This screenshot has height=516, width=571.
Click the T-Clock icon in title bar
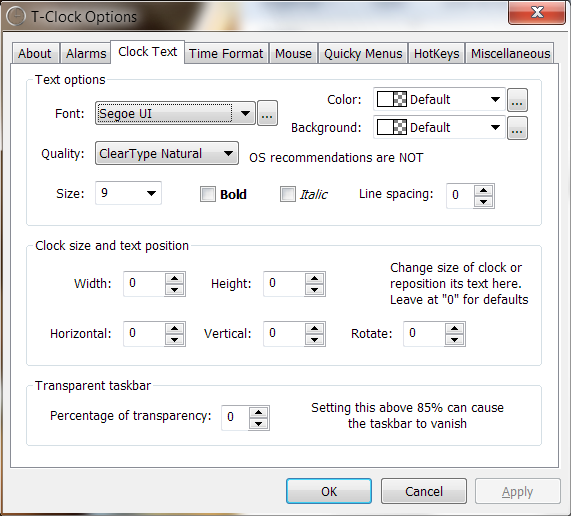tap(16, 17)
